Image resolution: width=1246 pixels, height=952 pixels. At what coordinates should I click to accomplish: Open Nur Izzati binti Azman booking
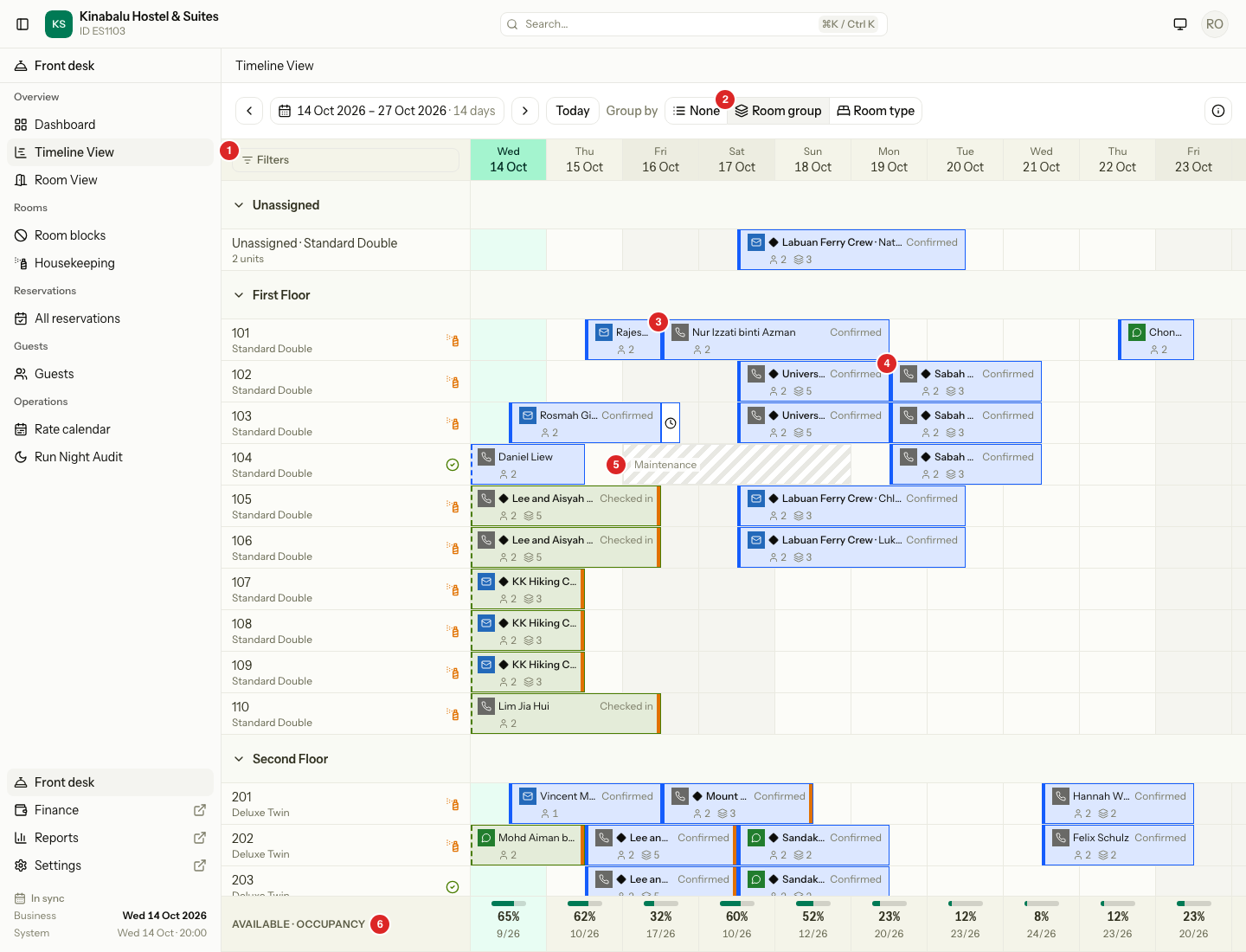776,340
